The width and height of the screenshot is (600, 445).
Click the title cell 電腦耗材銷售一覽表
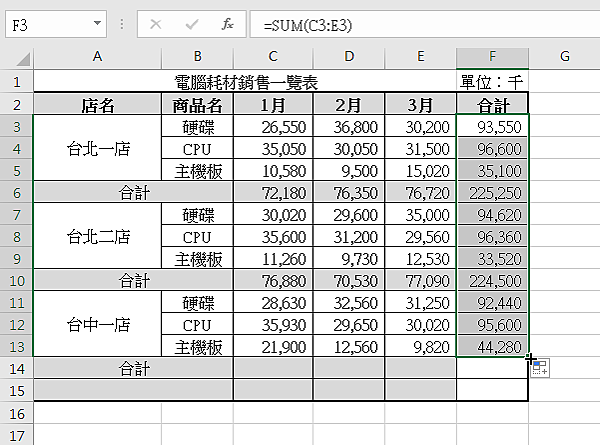click(x=245, y=82)
